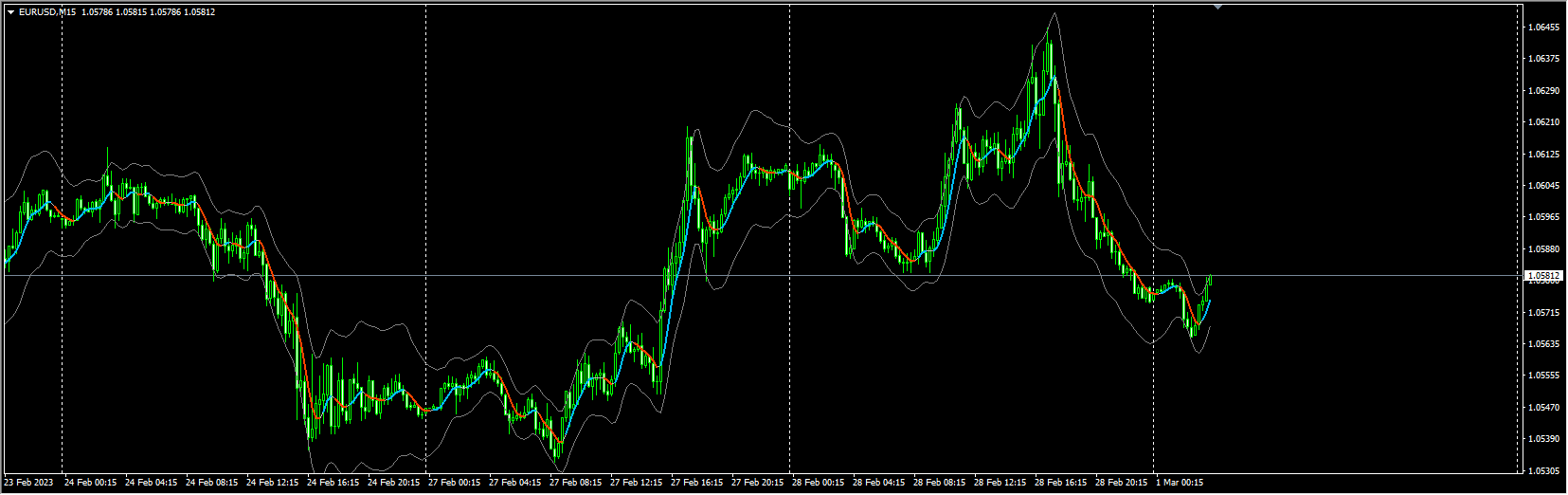Screen dimensions: 1568x495
Task: Click the 28 Feb 00:15 time label
Action: [819, 483]
